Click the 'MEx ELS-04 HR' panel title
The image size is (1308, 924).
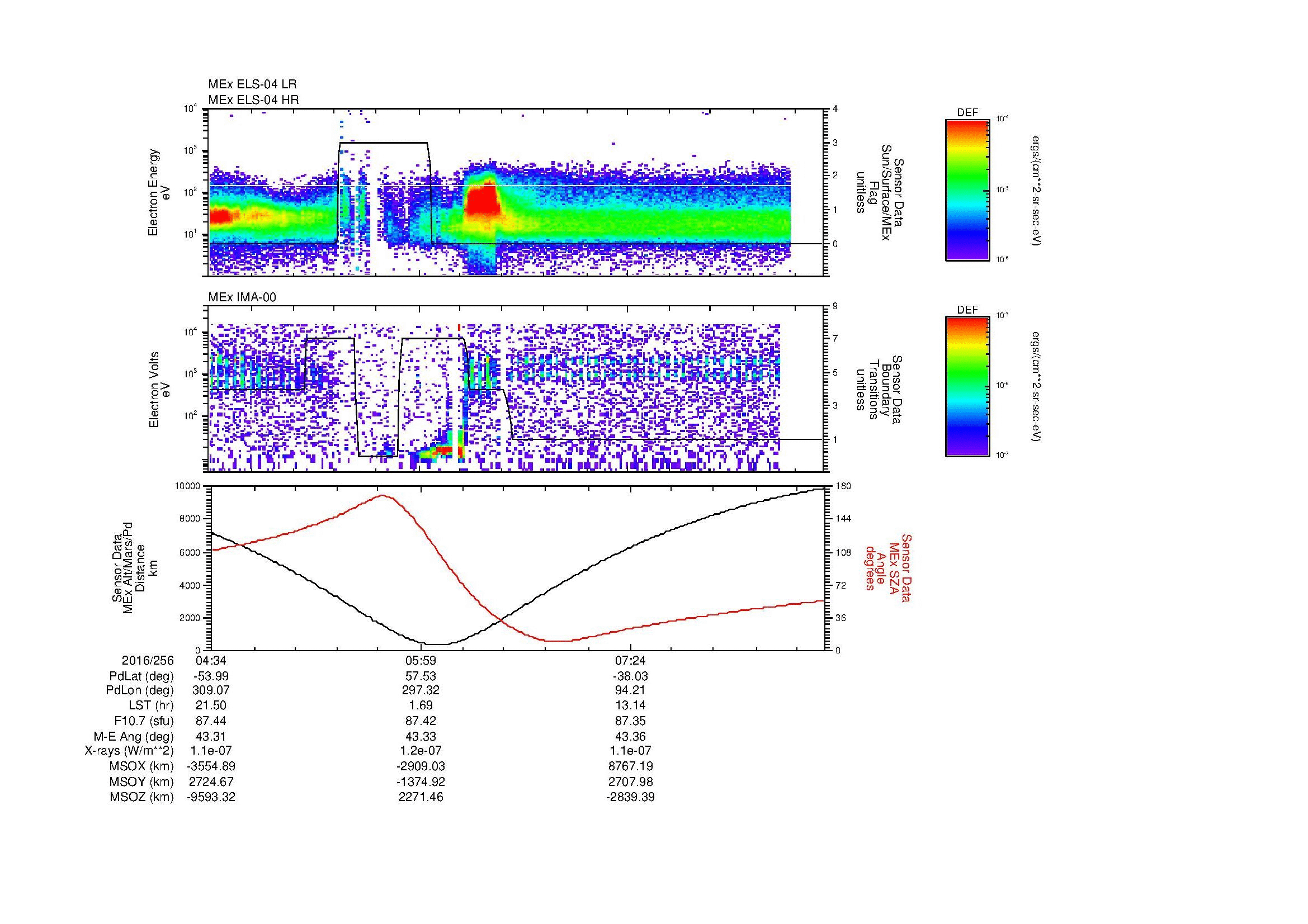tap(253, 100)
